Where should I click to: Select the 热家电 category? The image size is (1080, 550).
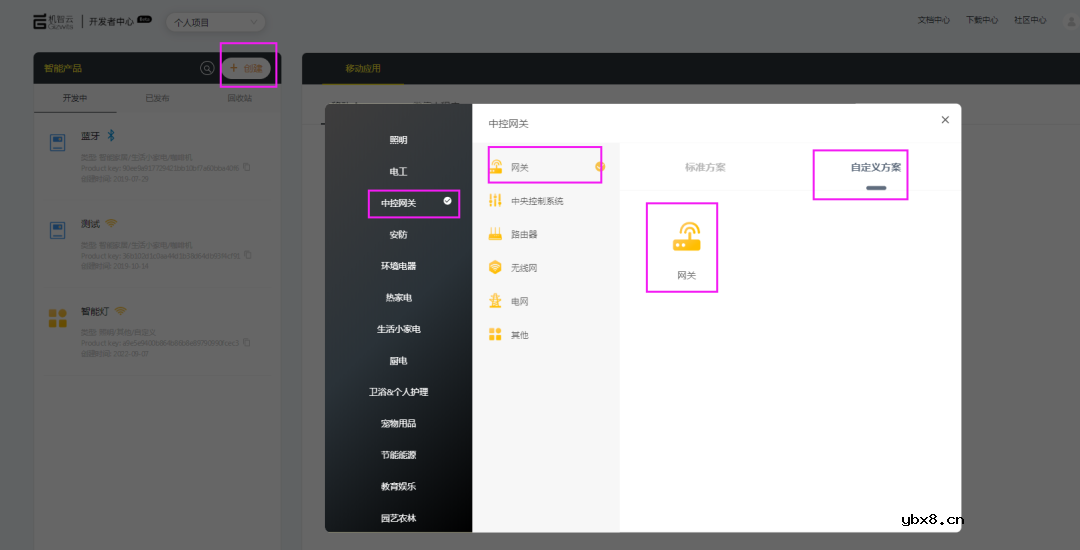398,297
